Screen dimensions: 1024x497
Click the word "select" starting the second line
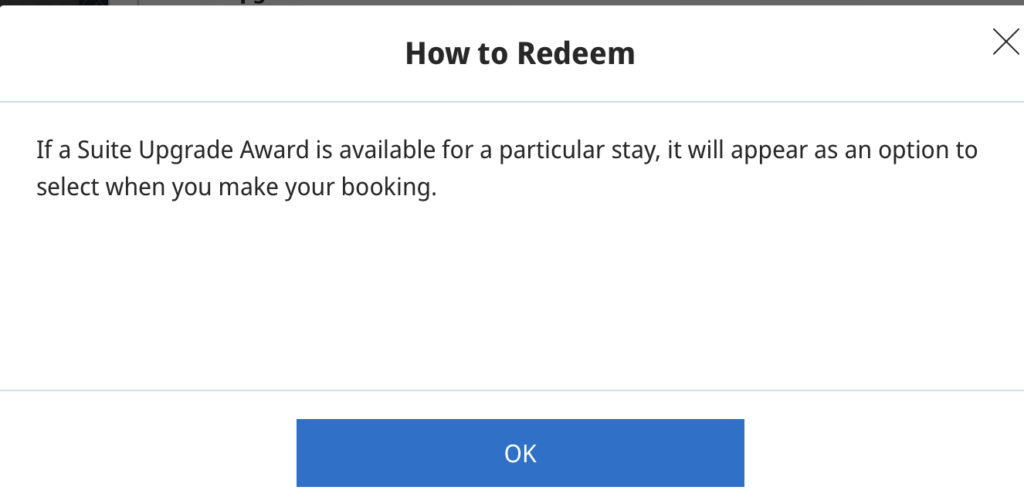click(x=65, y=188)
